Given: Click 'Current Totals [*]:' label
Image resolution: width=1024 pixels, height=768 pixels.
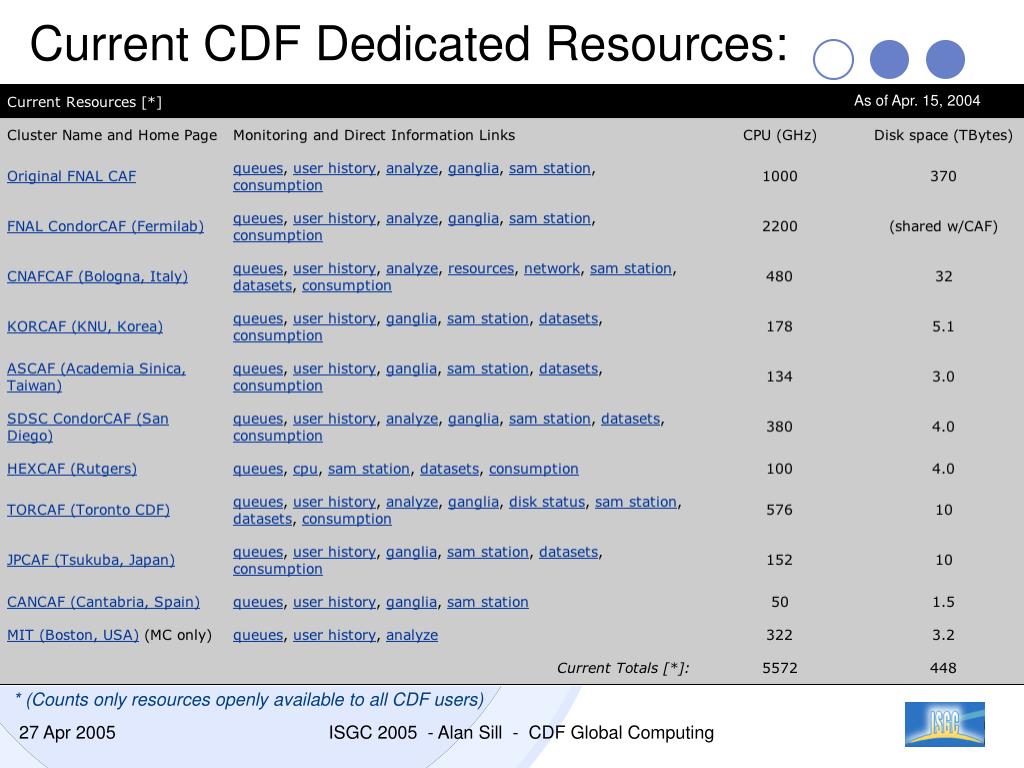Looking at the screenshot, I should tap(623, 668).
